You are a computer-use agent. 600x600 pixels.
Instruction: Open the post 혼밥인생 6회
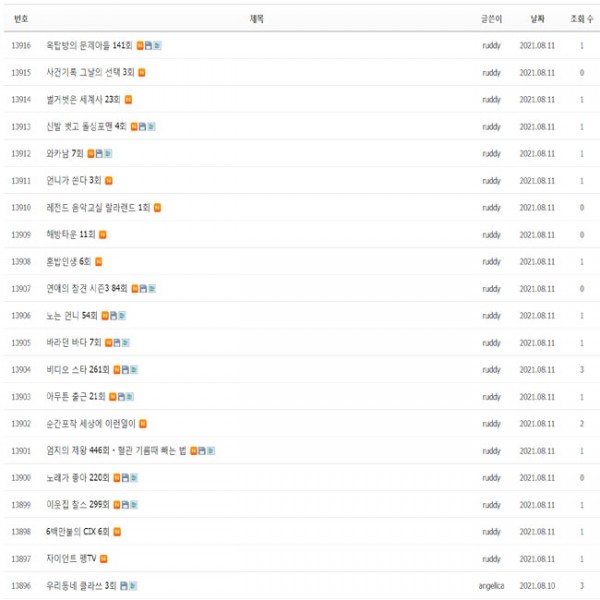point(69,261)
